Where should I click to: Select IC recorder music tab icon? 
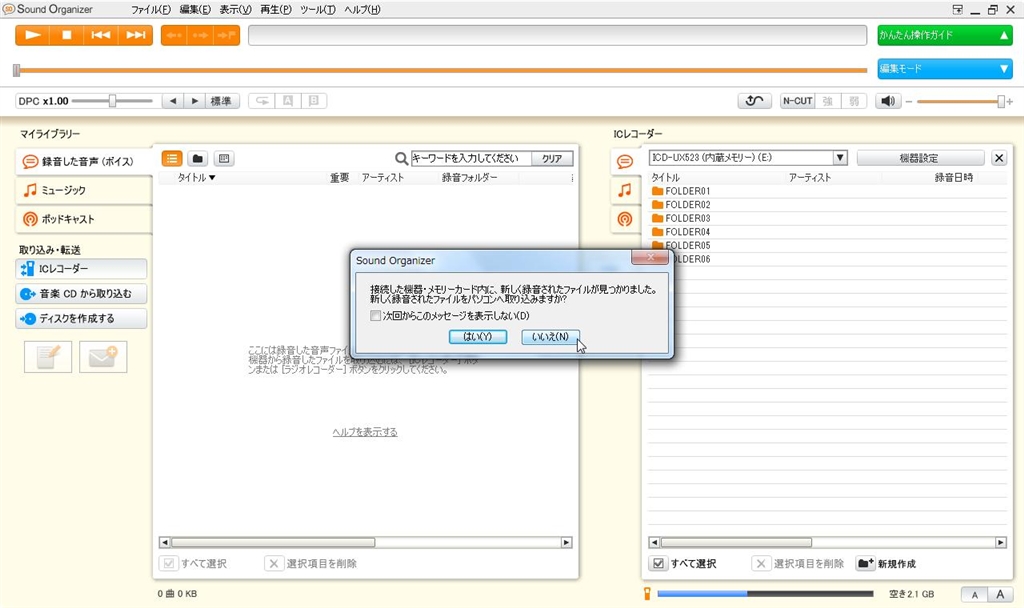coord(625,190)
